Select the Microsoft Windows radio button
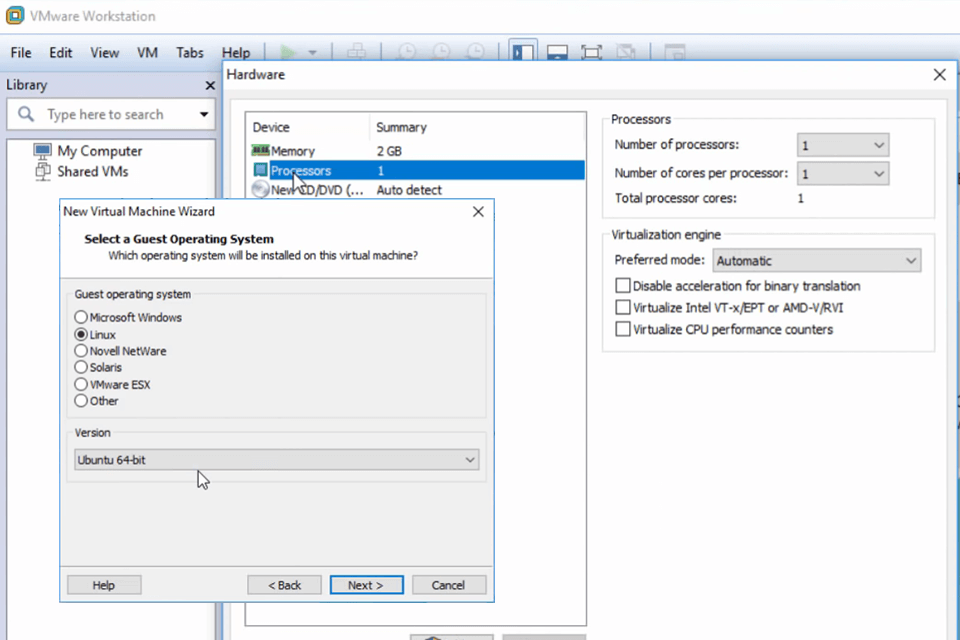 point(81,317)
